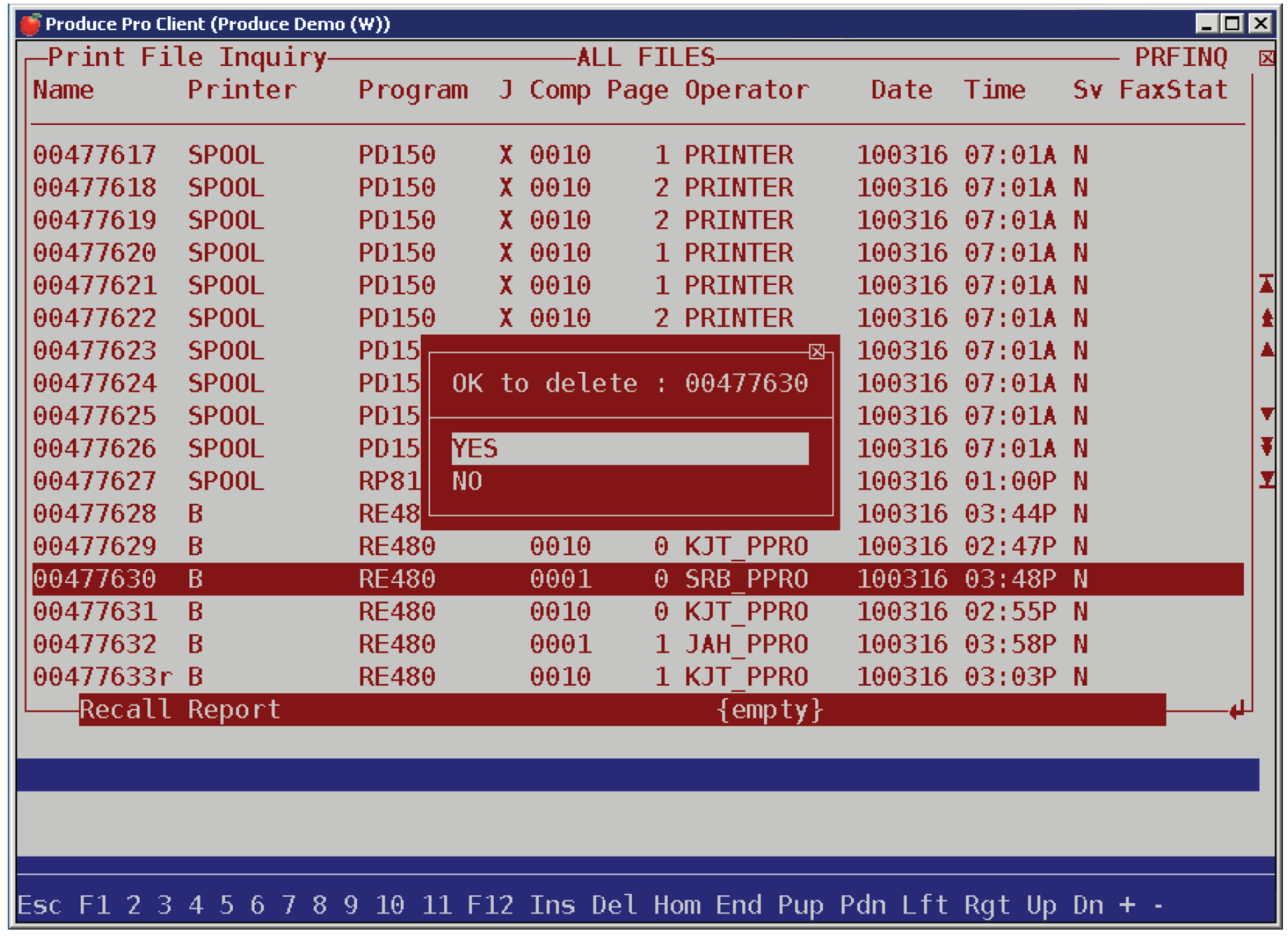The width and height of the screenshot is (1288, 936).
Task: Click the F12 function key label
Action: [x=490, y=904]
